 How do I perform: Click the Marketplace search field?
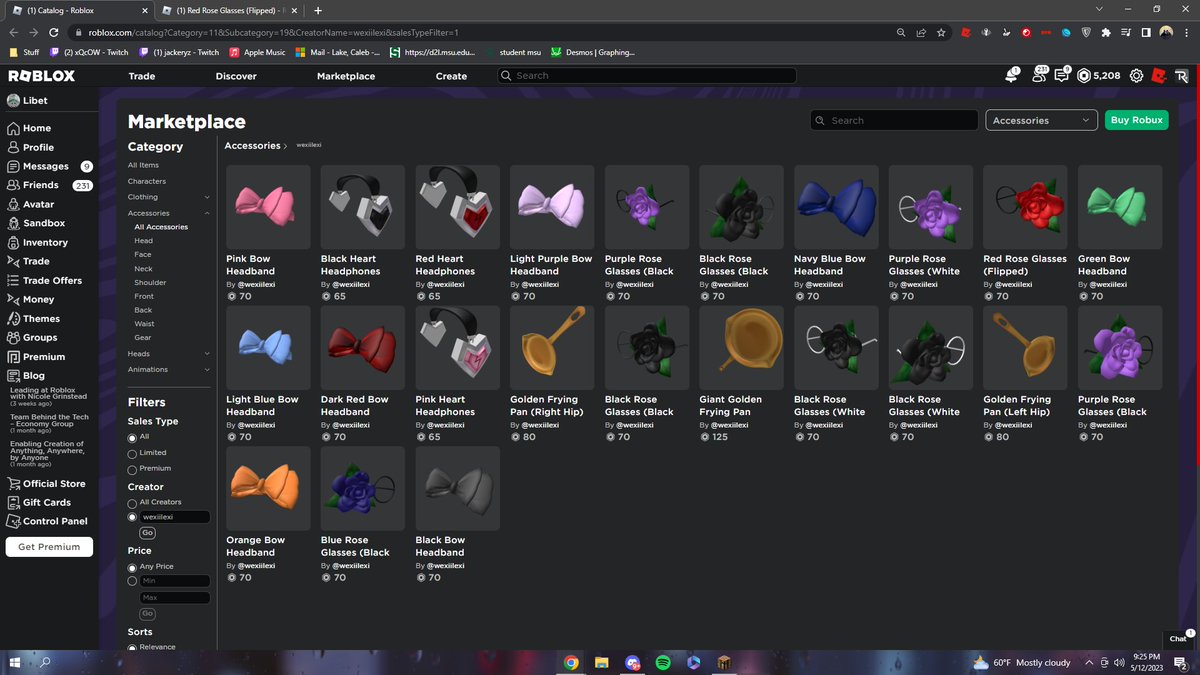(894, 120)
